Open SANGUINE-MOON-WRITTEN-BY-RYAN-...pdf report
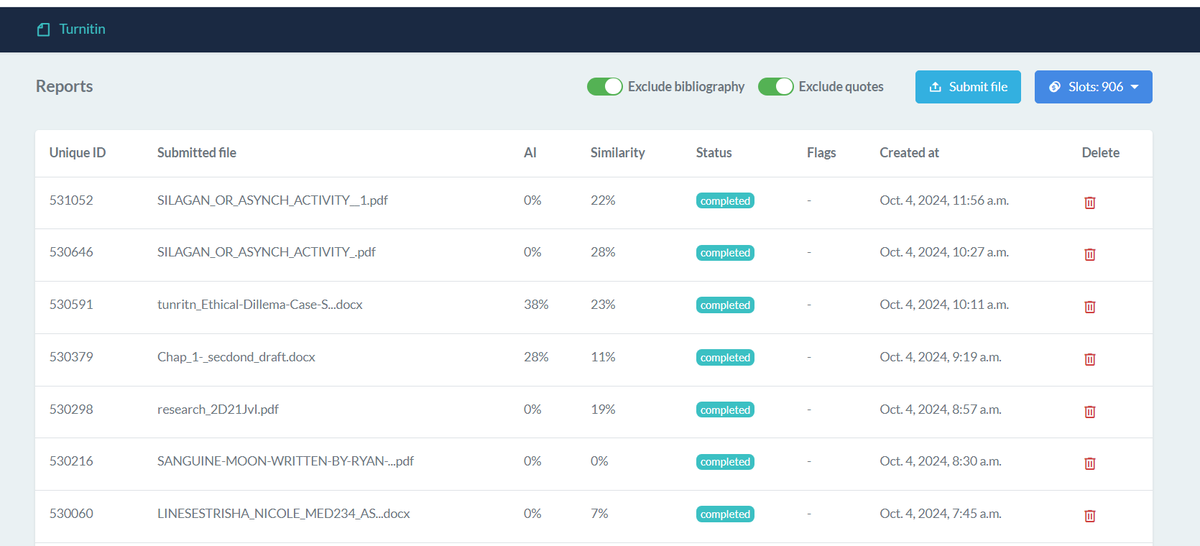1200x546 pixels. point(285,461)
